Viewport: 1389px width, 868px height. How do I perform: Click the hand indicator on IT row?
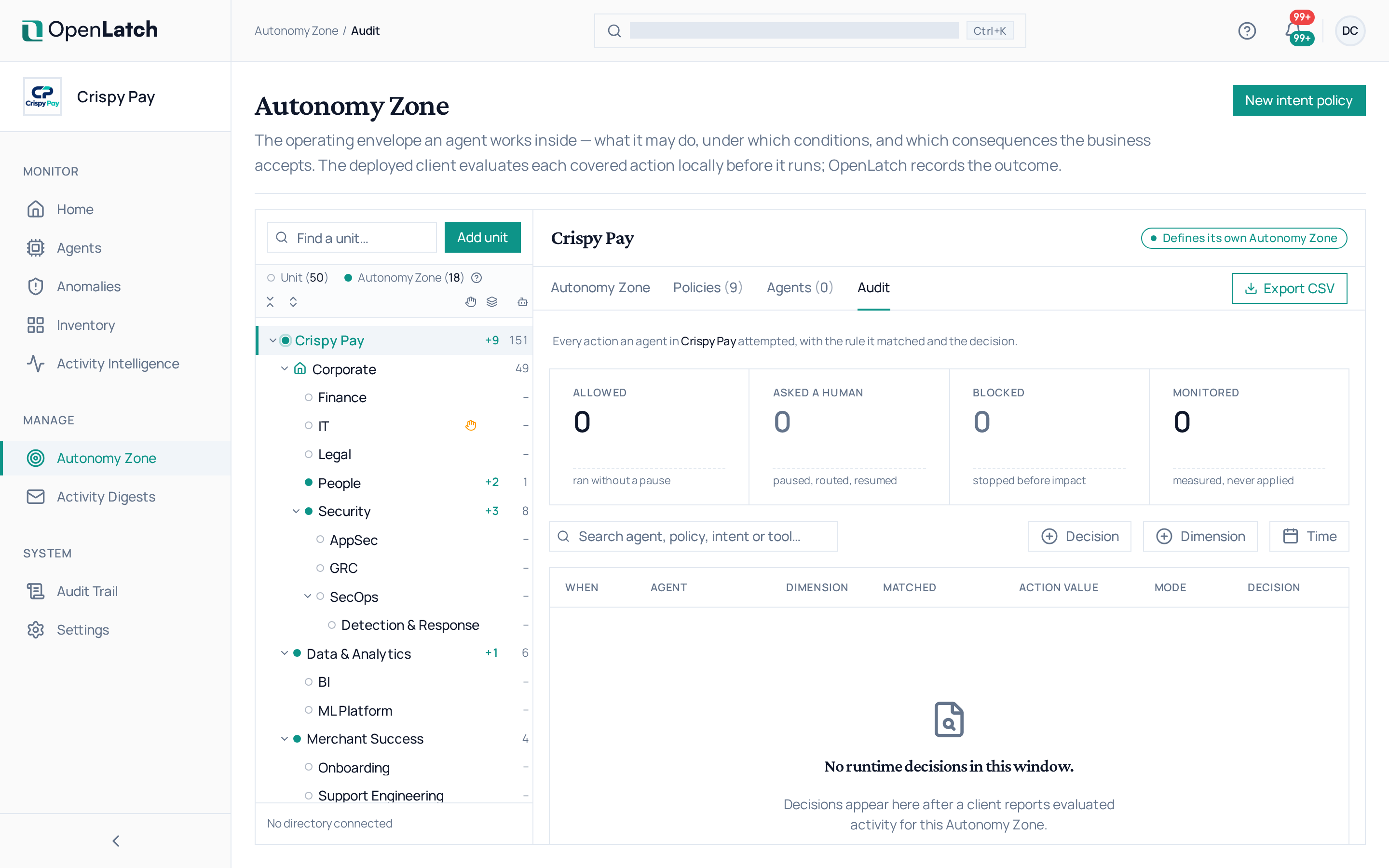coord(471,425)
